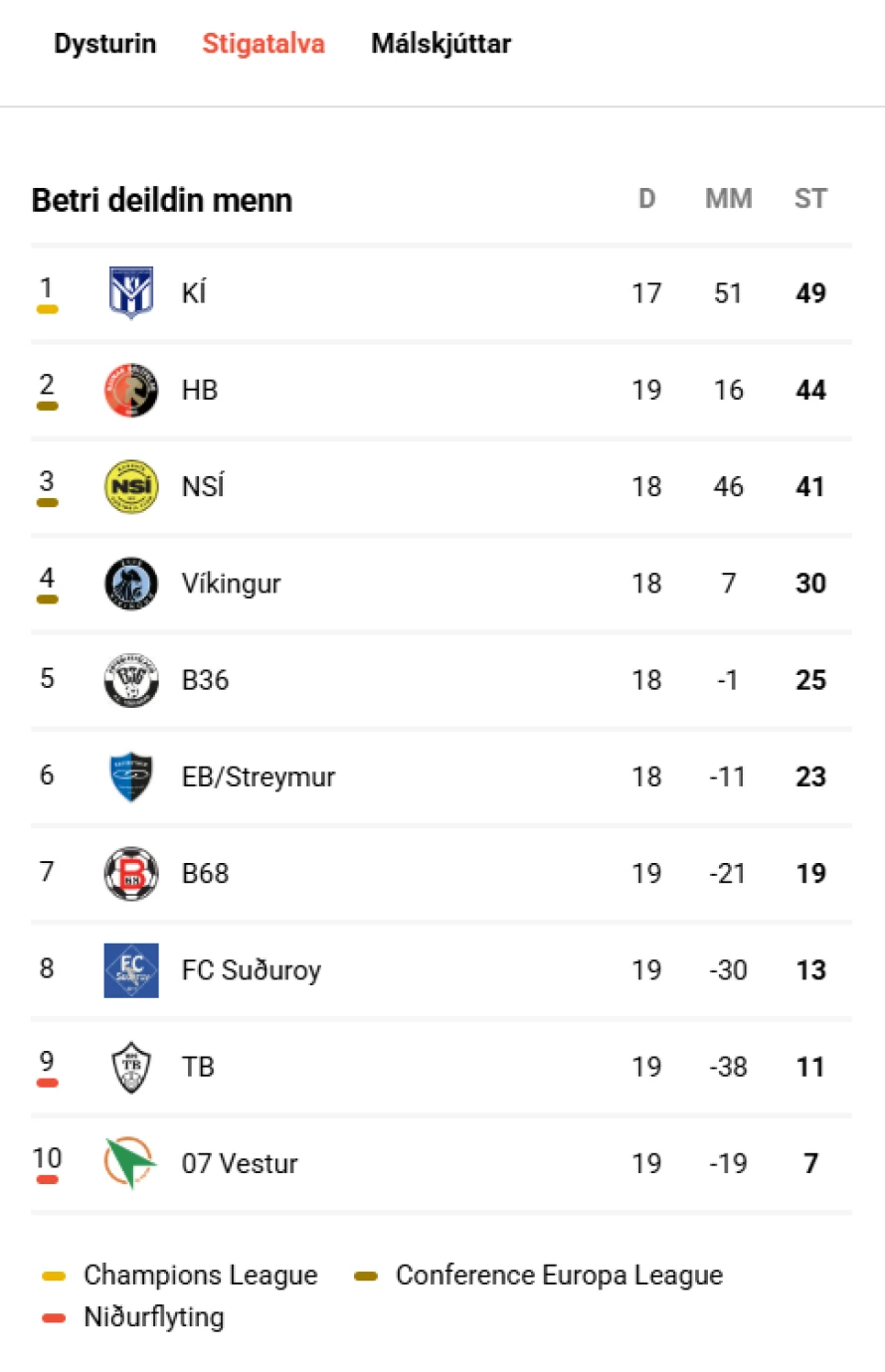The width and height of the screenshot is (885, 1372).
Task: Click the KÍ club crest icon
Action: click(131, 293)
